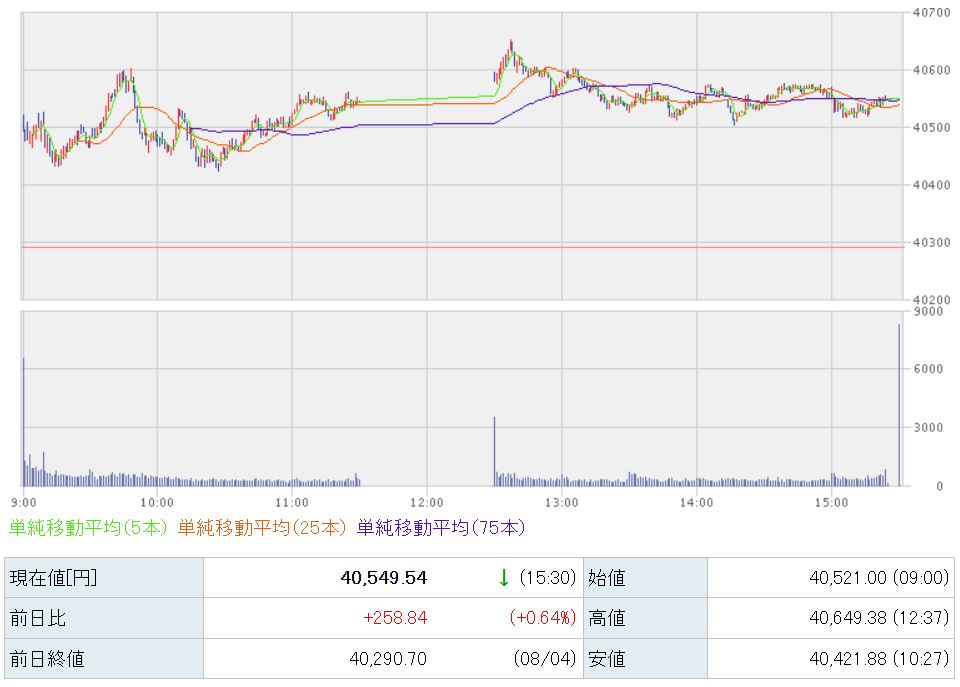Click the +258.84 change value
Viewport: 960px width, 687px height.
click(x=395, y=618)
